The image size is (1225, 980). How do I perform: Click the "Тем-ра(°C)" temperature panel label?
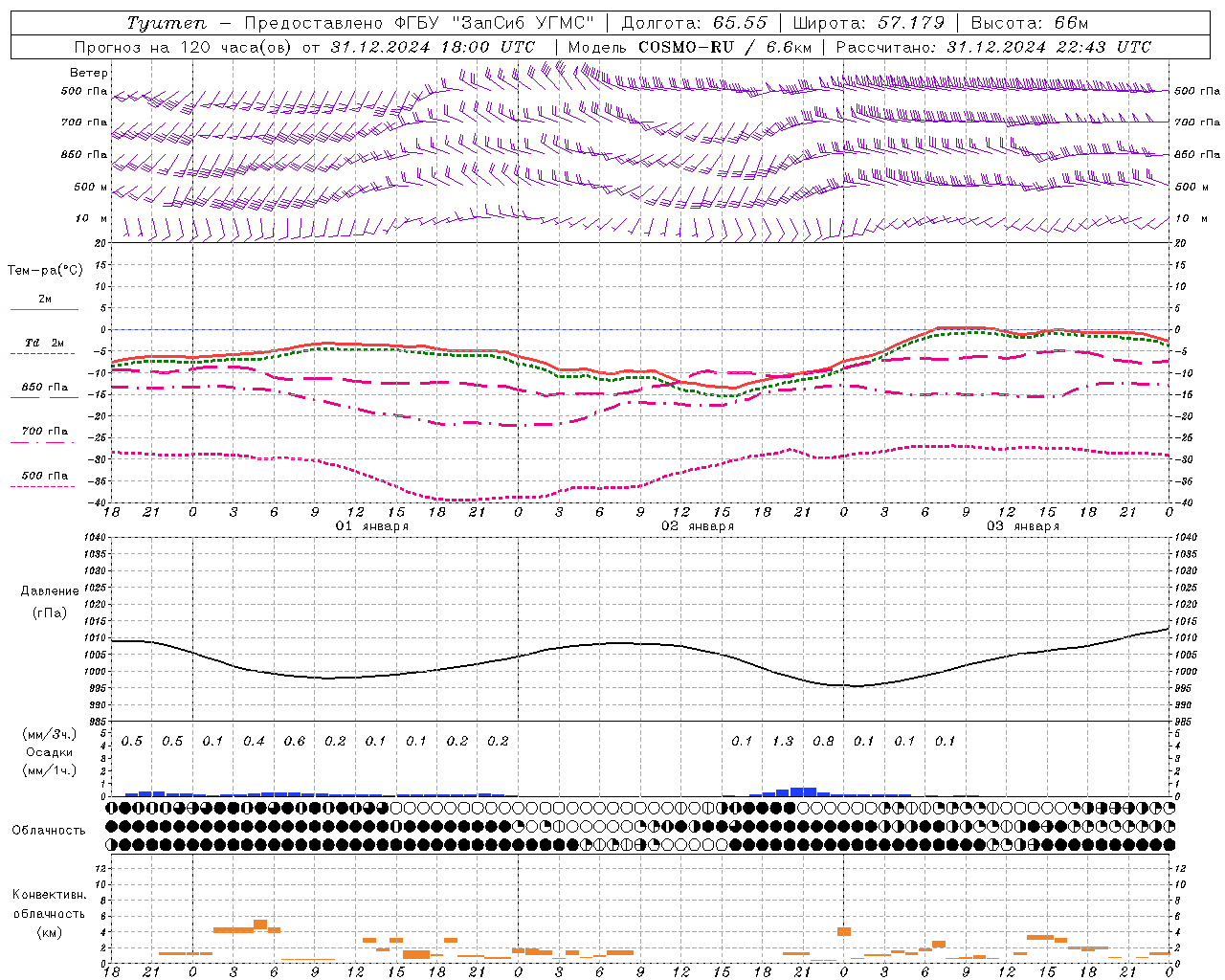pos(45,271)
